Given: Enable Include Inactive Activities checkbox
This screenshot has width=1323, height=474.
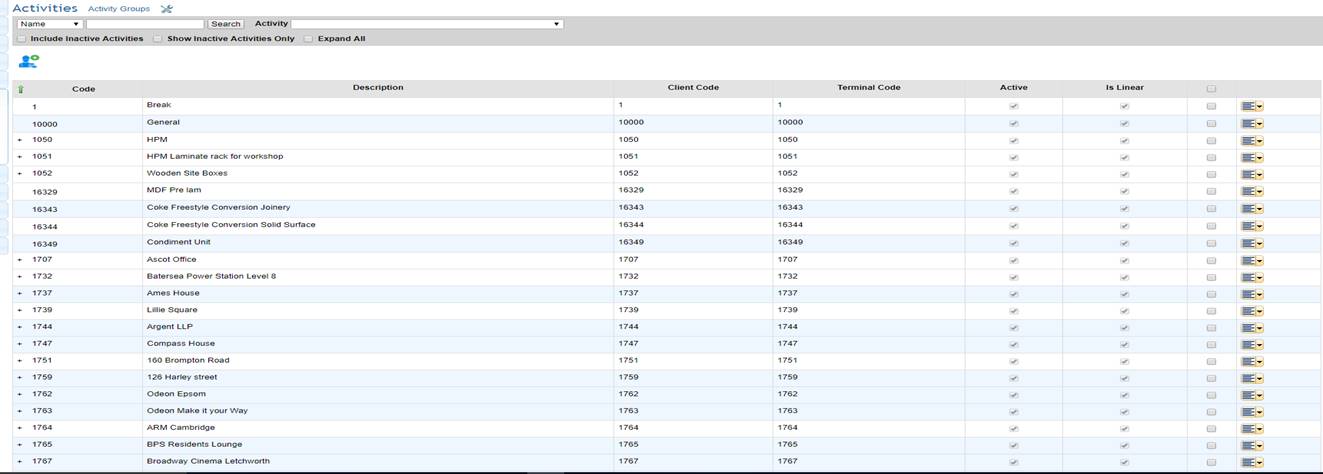Looking at the screenshot, I should point(22,39).
